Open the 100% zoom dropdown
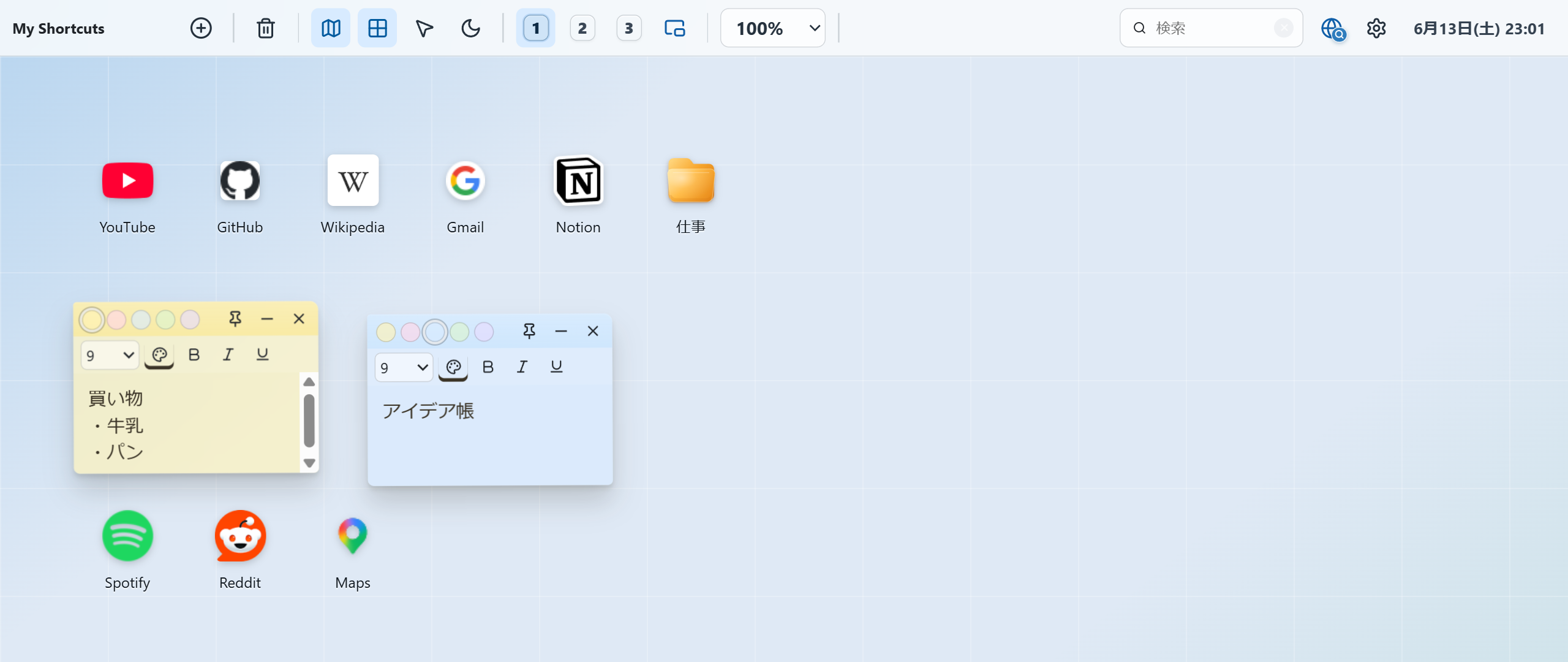The height and width of the screenshot is (662, 1568). (773, 28)
